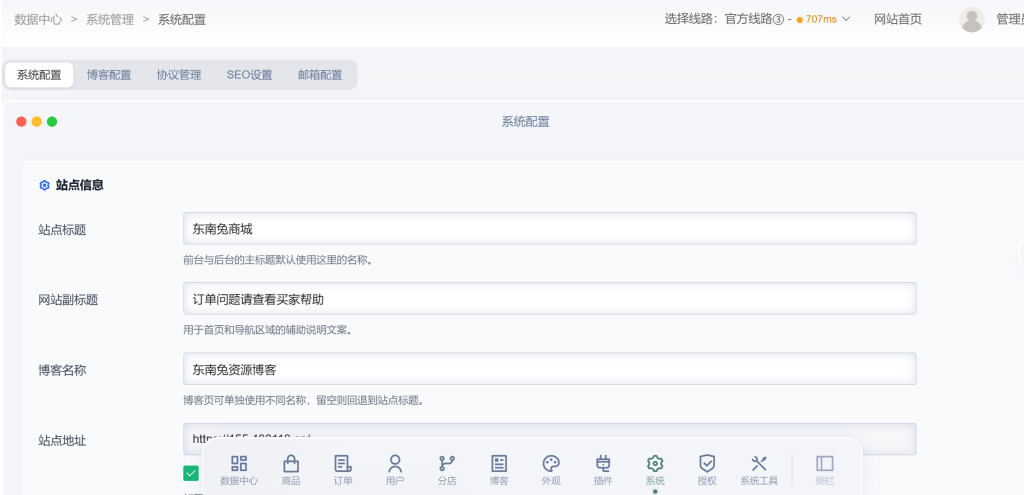The image size is (1024, 495).
Task: Click the 站点地址 input field
Action: 550,439
